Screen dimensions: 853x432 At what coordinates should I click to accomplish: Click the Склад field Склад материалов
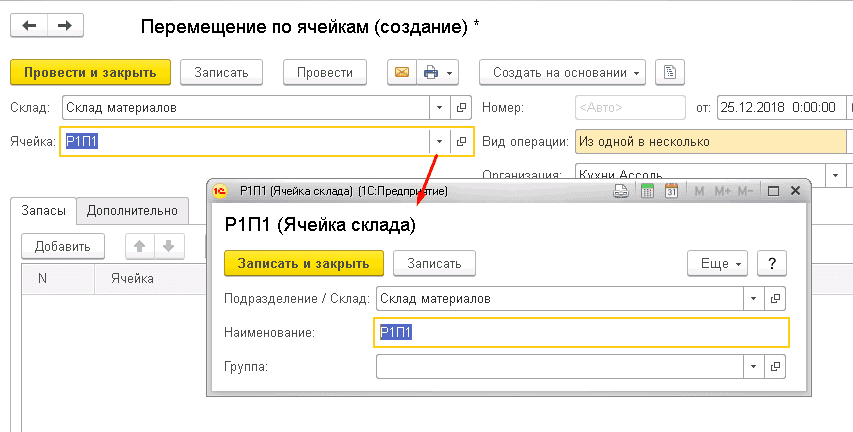click(x=246, y=108)
